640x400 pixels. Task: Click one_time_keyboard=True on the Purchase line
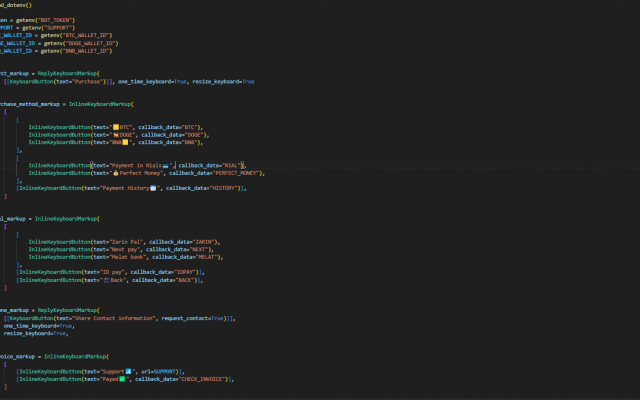coord(152,82)
